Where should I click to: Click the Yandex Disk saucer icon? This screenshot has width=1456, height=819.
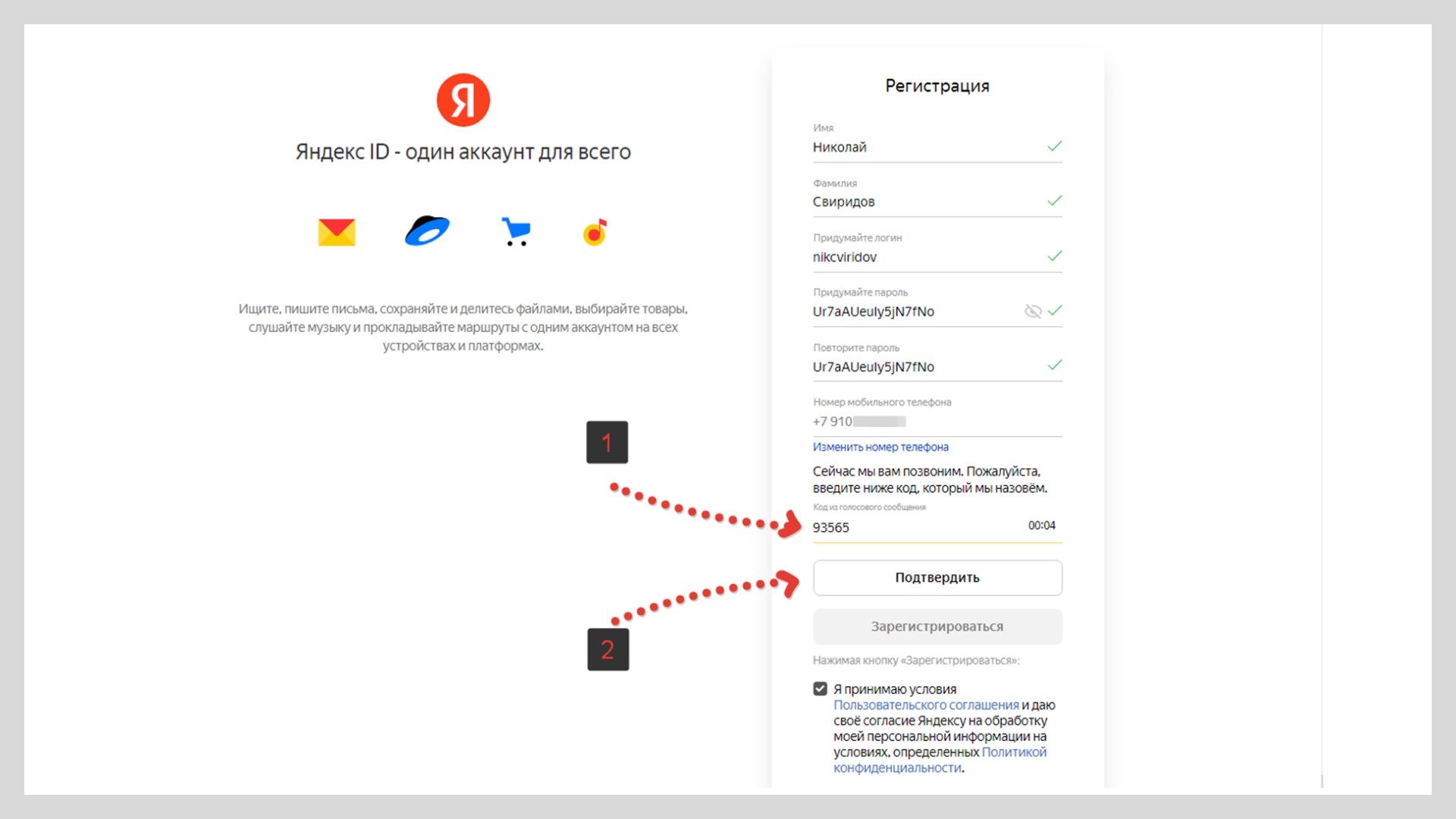point(427,231)
